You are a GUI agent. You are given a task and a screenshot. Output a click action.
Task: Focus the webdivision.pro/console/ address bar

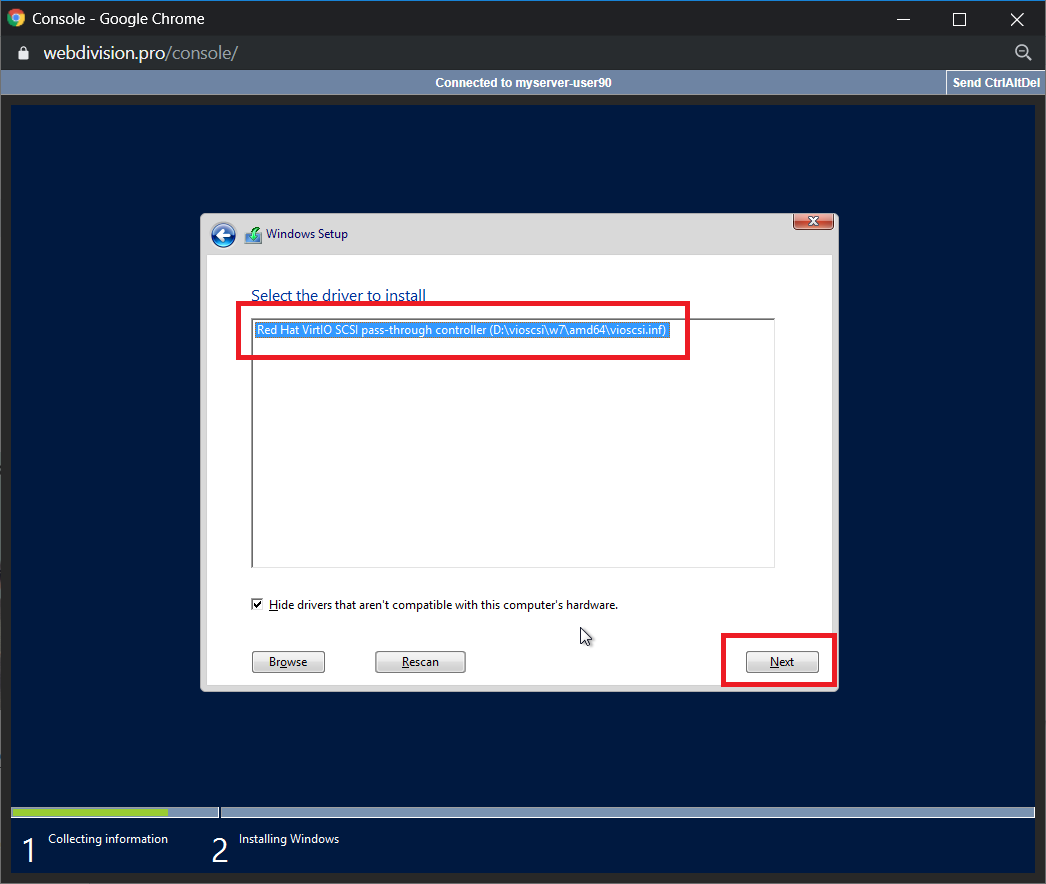[x=140, y=53]
